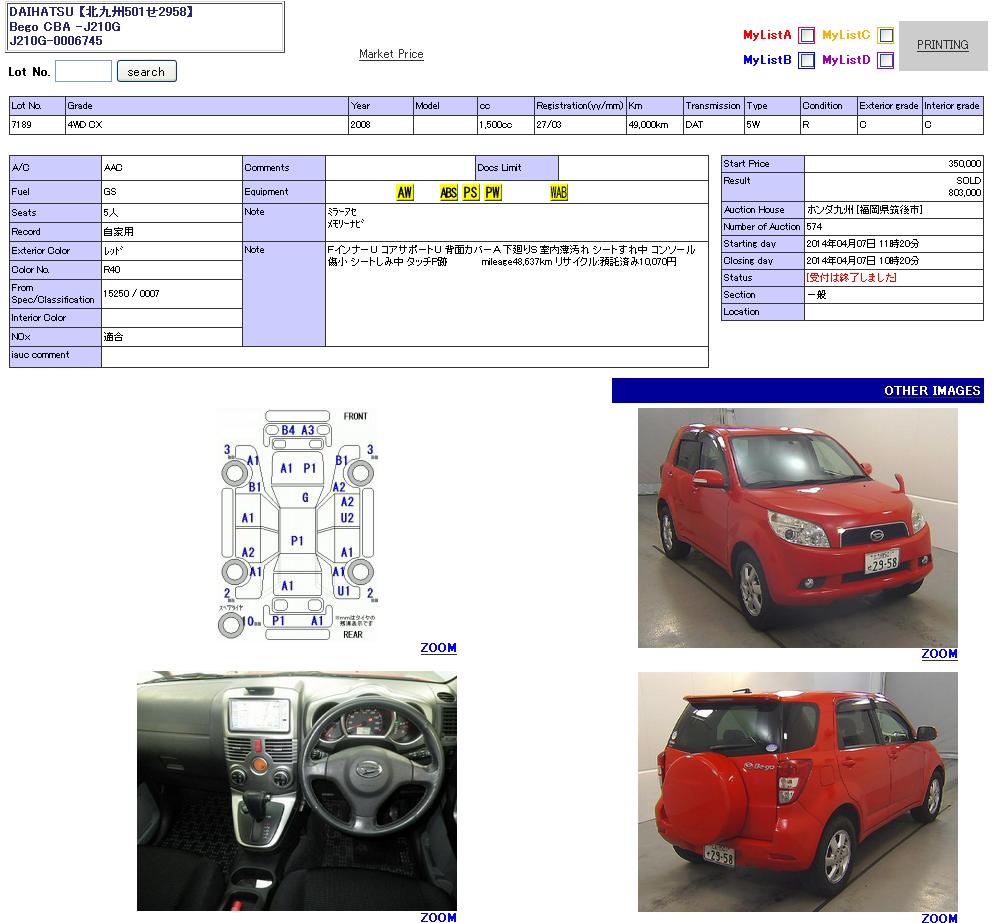Open the rear view photo of red car
This screenshot has height=923, width=1002.
pyautogui.click(x=797, y=790)
